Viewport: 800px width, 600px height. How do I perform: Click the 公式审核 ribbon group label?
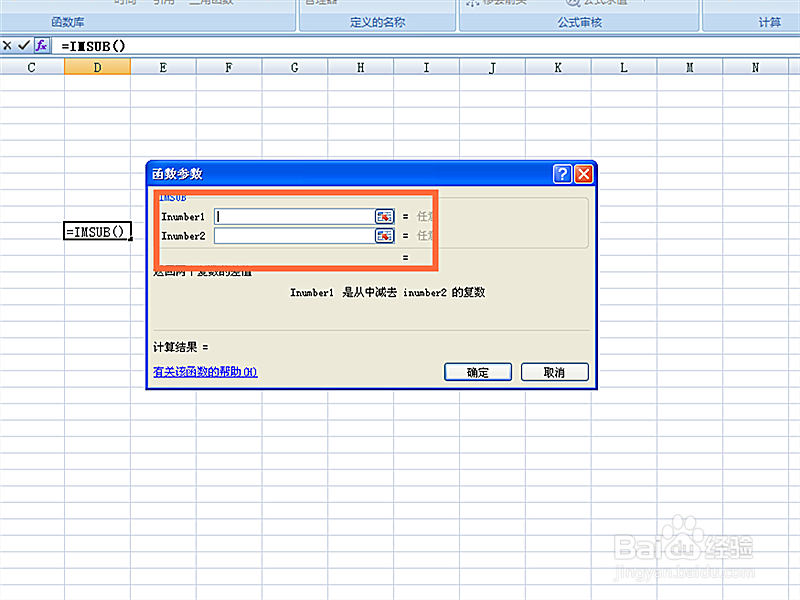(580, 22)
